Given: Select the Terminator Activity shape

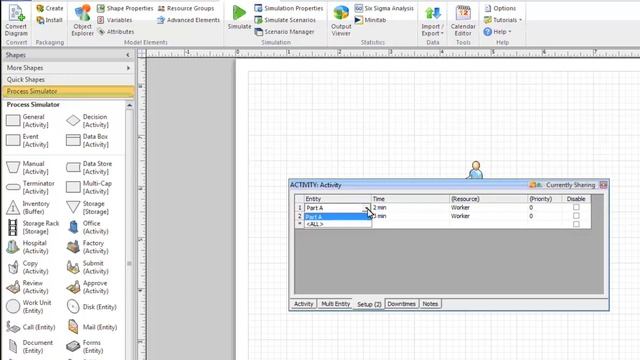Looking at the screenshot, I should click(x=31, y=187).
